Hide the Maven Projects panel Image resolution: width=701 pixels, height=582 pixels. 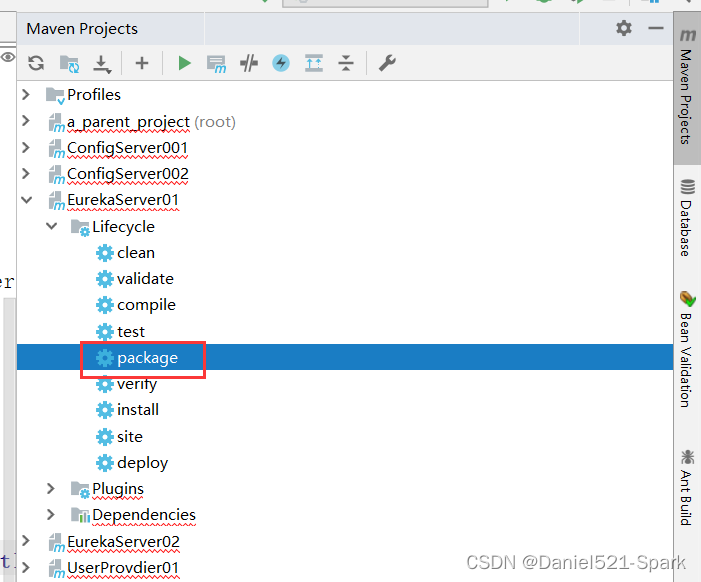tap(656, 28)
